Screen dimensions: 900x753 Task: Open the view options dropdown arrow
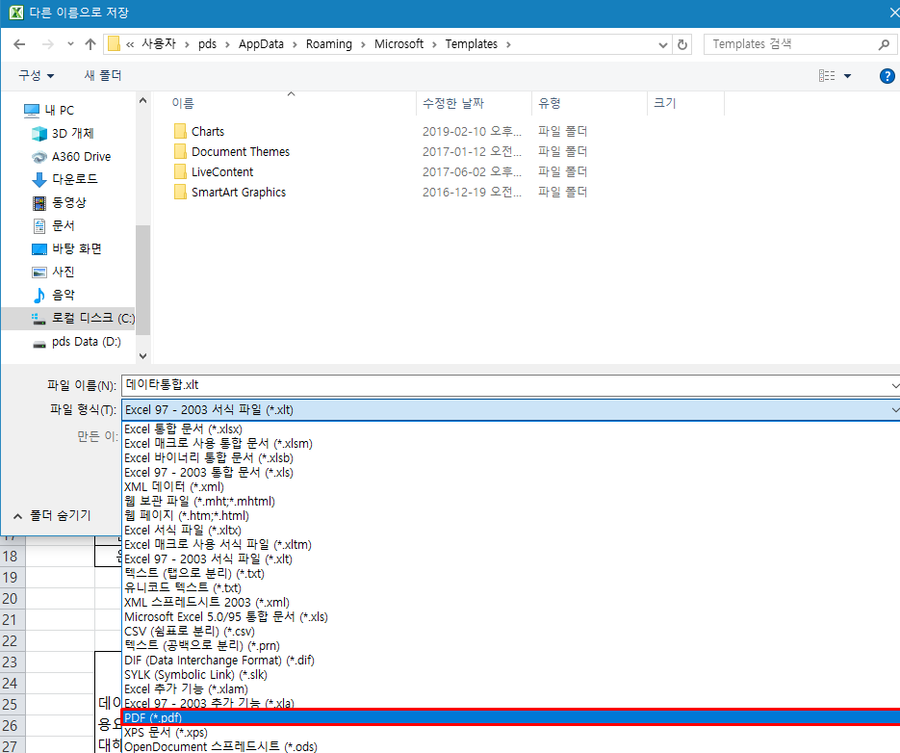[x=848, y=76]
